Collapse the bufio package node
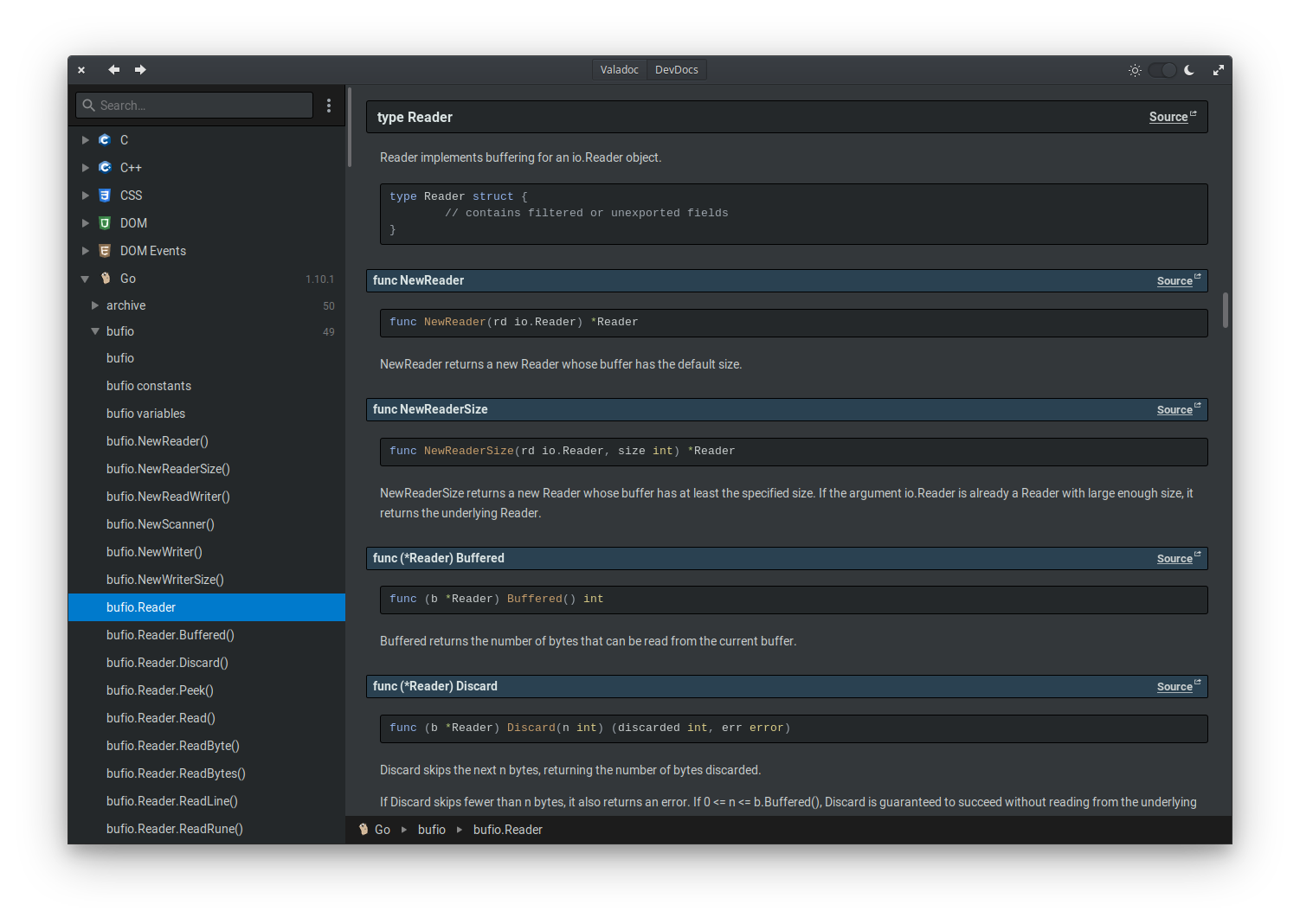The height and width of the screenshot is (924, 1300). click(x=95, y=331)
